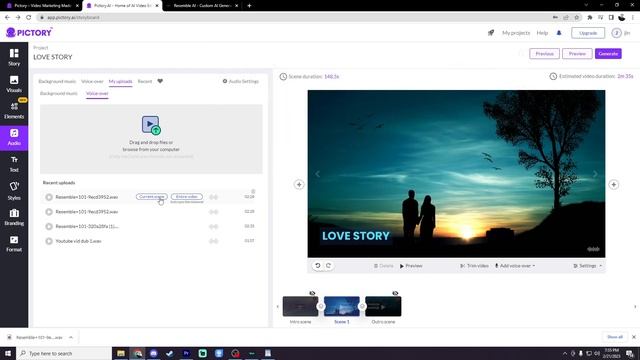Viewport: 640px width, 360px height.
Task: Open Windows Start menu
Action: click(8, 353)
